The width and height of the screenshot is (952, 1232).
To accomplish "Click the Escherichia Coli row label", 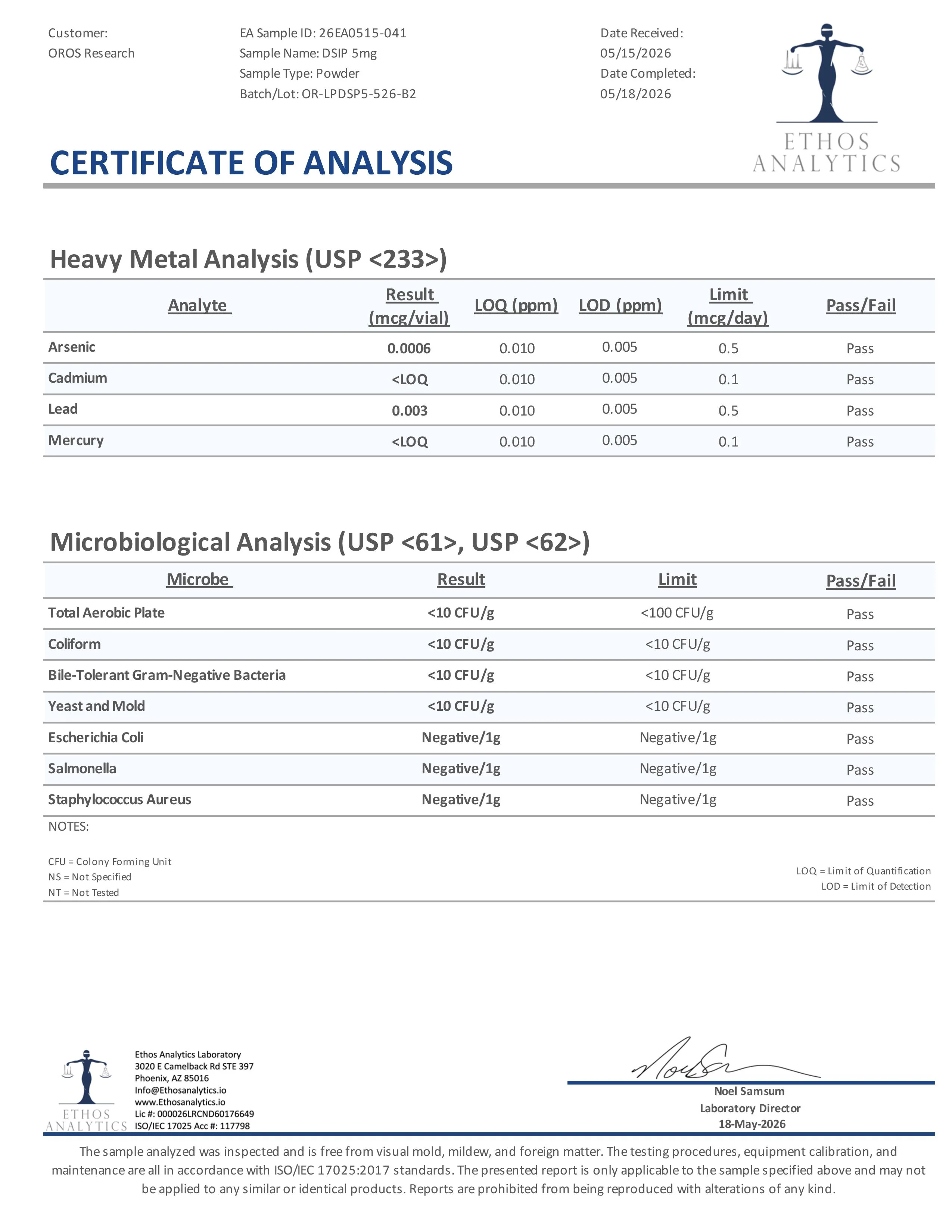I will pos(95,737).
